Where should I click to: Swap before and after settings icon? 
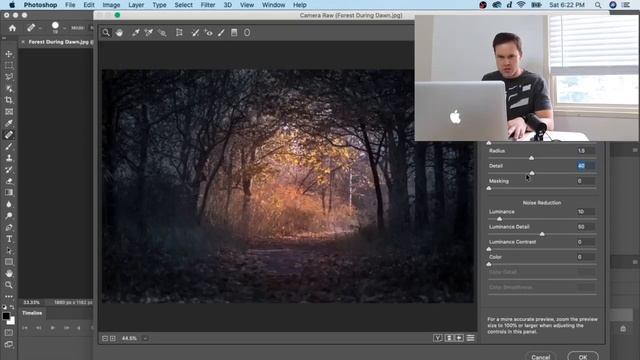coord(449,338)
